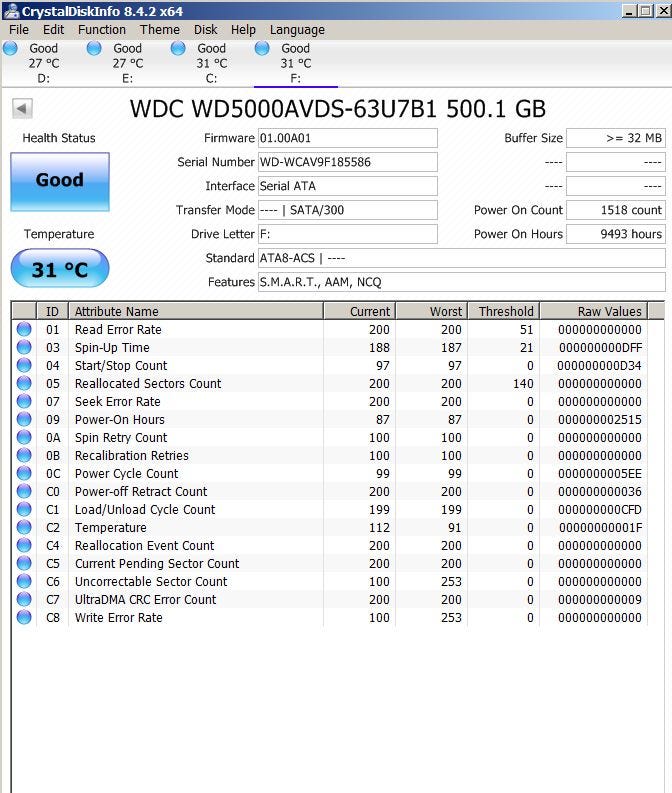The width and height of the screenshot is (672, 793).
Task: Click status orb for Reallocation Event Count
Action: click(24, 545)
